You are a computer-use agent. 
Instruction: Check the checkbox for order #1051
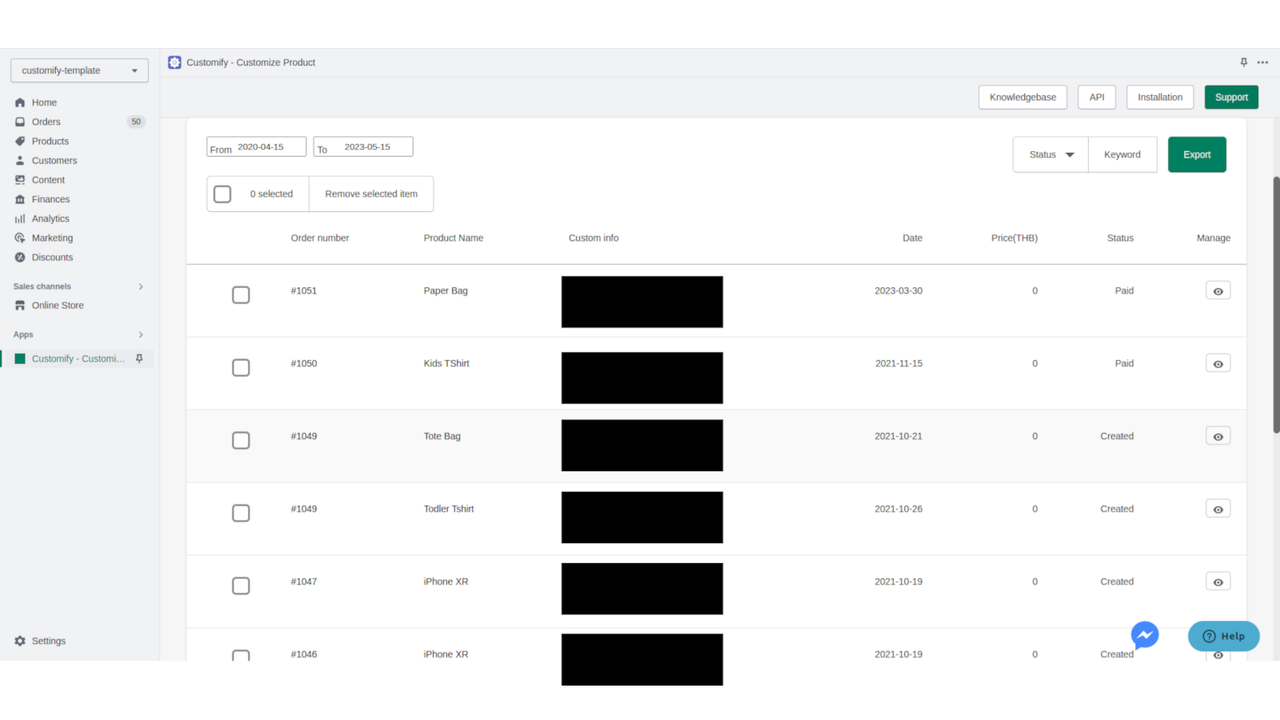coord(241,295)
